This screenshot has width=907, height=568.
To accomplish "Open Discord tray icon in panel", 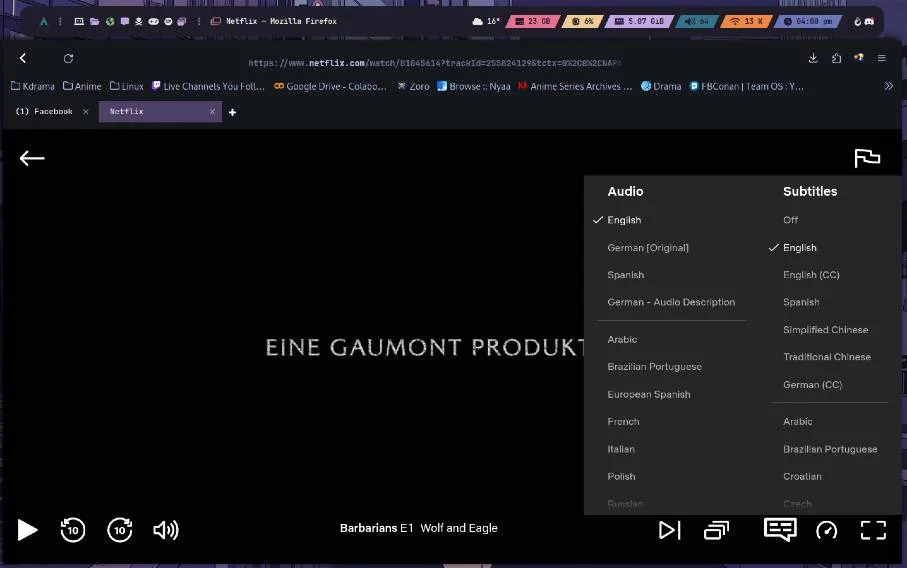I will 869,21.
